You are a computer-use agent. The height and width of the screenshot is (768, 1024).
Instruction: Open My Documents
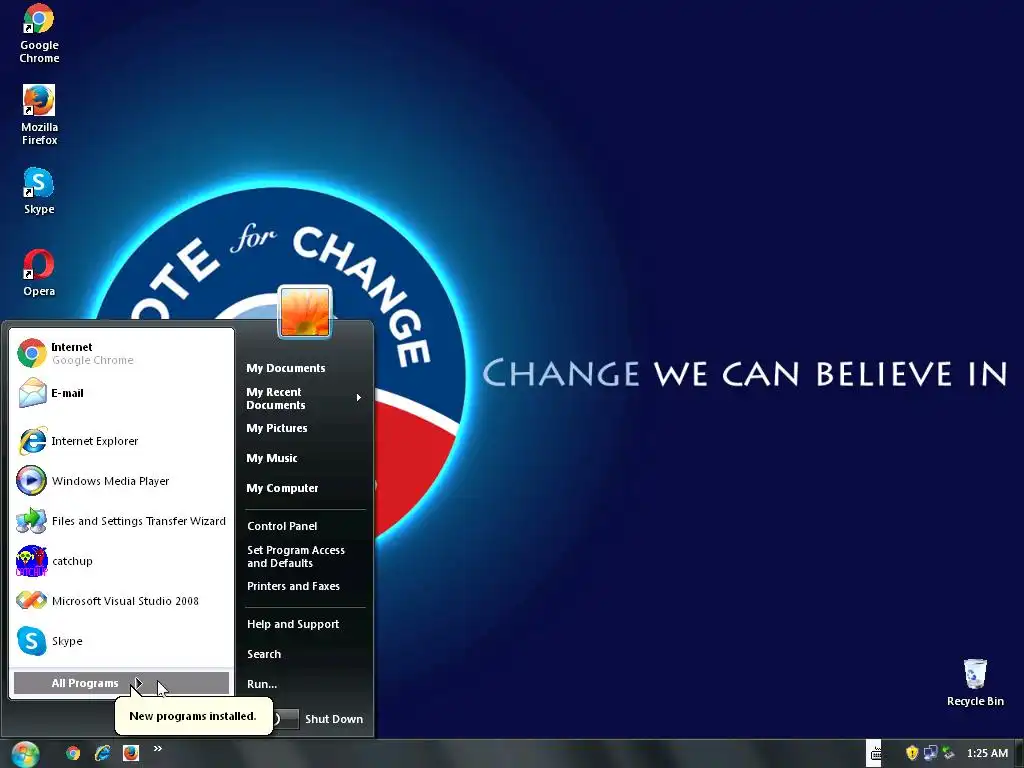pos(285,368)
